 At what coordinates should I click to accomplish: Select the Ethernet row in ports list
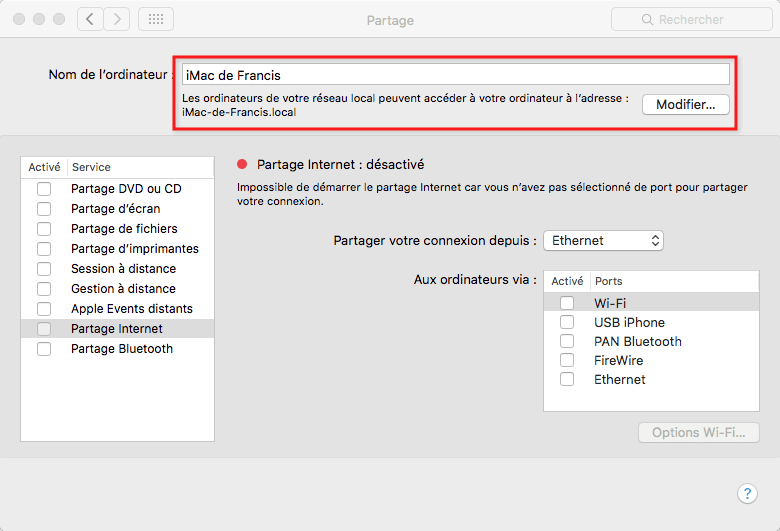tap(651, 379)
